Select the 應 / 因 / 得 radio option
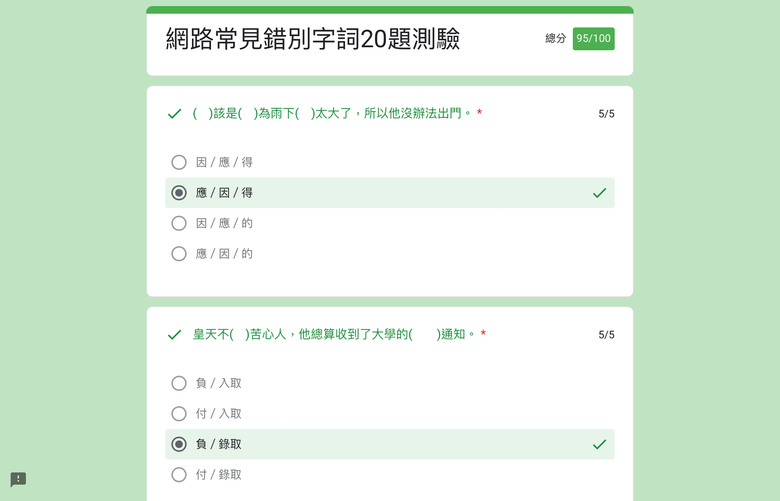Image resolution: width=780 pixels, height=501 pixels. 179,193
